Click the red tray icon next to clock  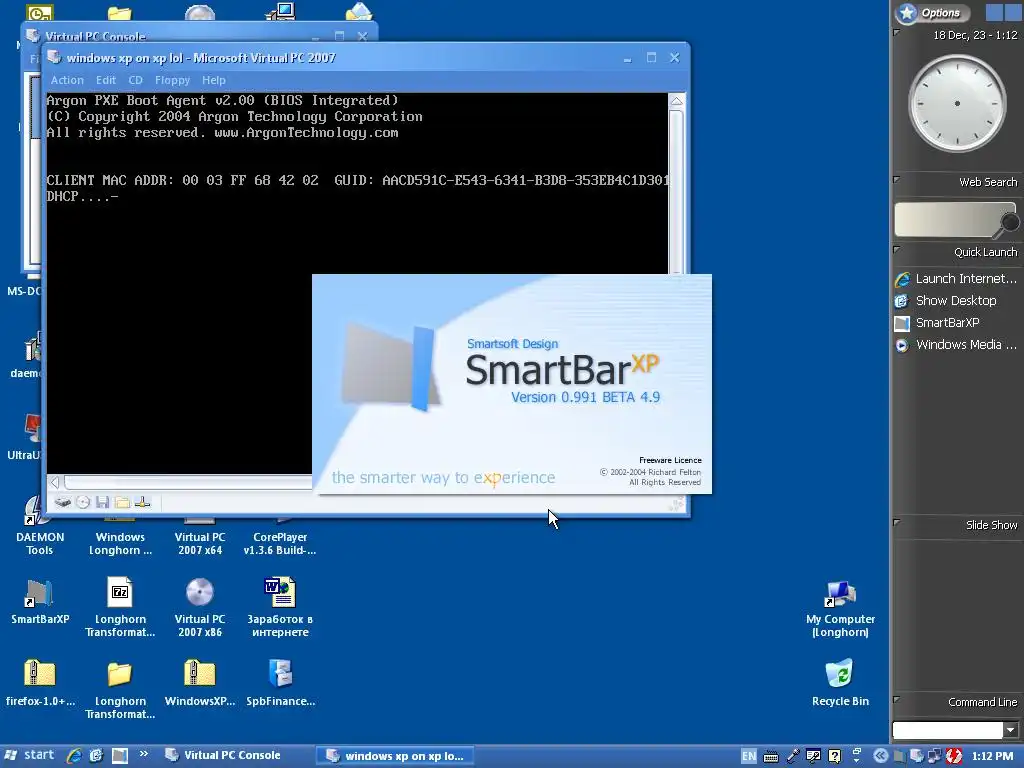click(x=954, y=756)
